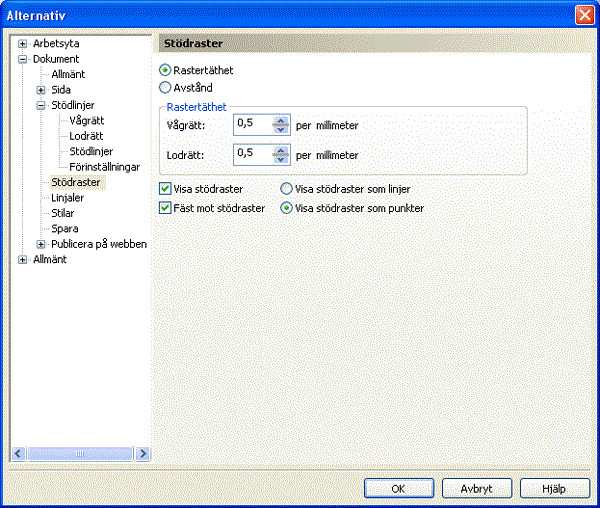This screenshot has height=508, width=600.
Task: Uncheck Visa stödraster checkbox
Action: [166, 188]
